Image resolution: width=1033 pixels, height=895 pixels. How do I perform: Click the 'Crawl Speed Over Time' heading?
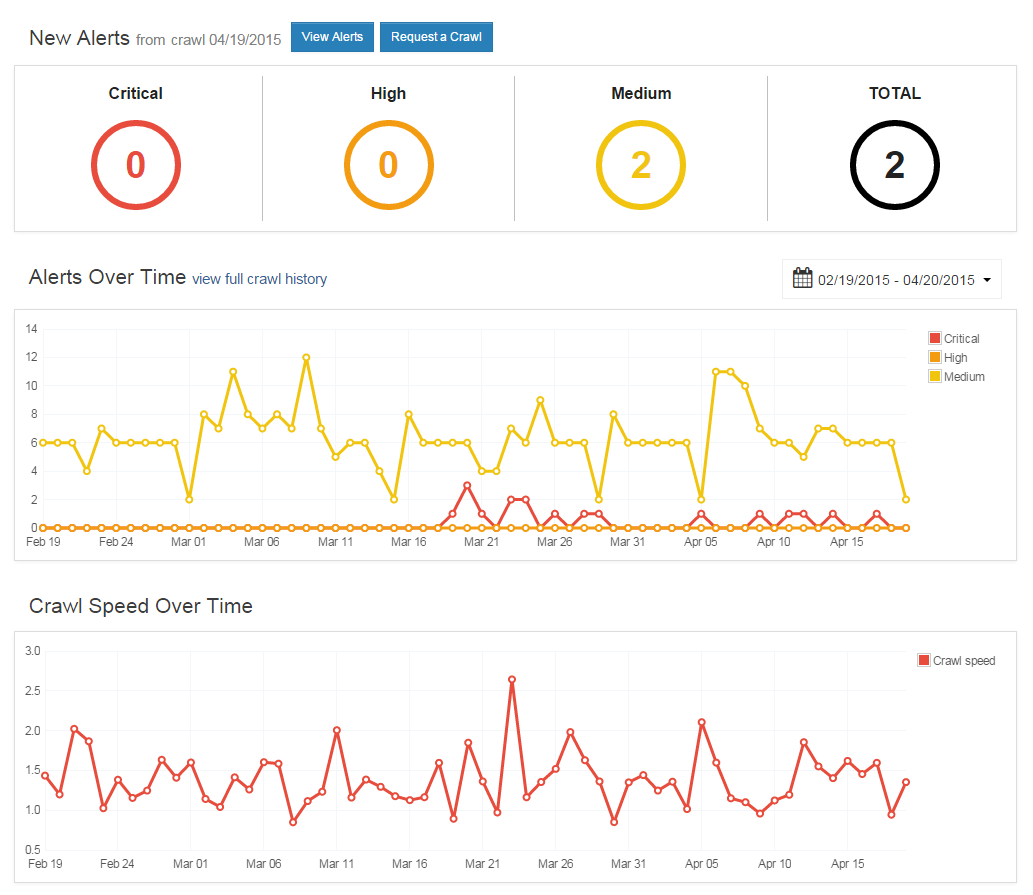[x=141, y=606]
